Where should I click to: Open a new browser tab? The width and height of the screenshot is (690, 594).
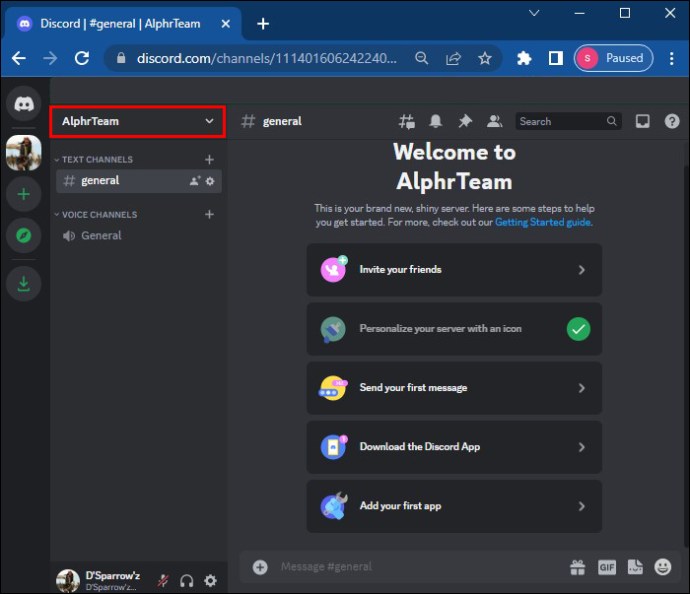(x=263, y=24)
